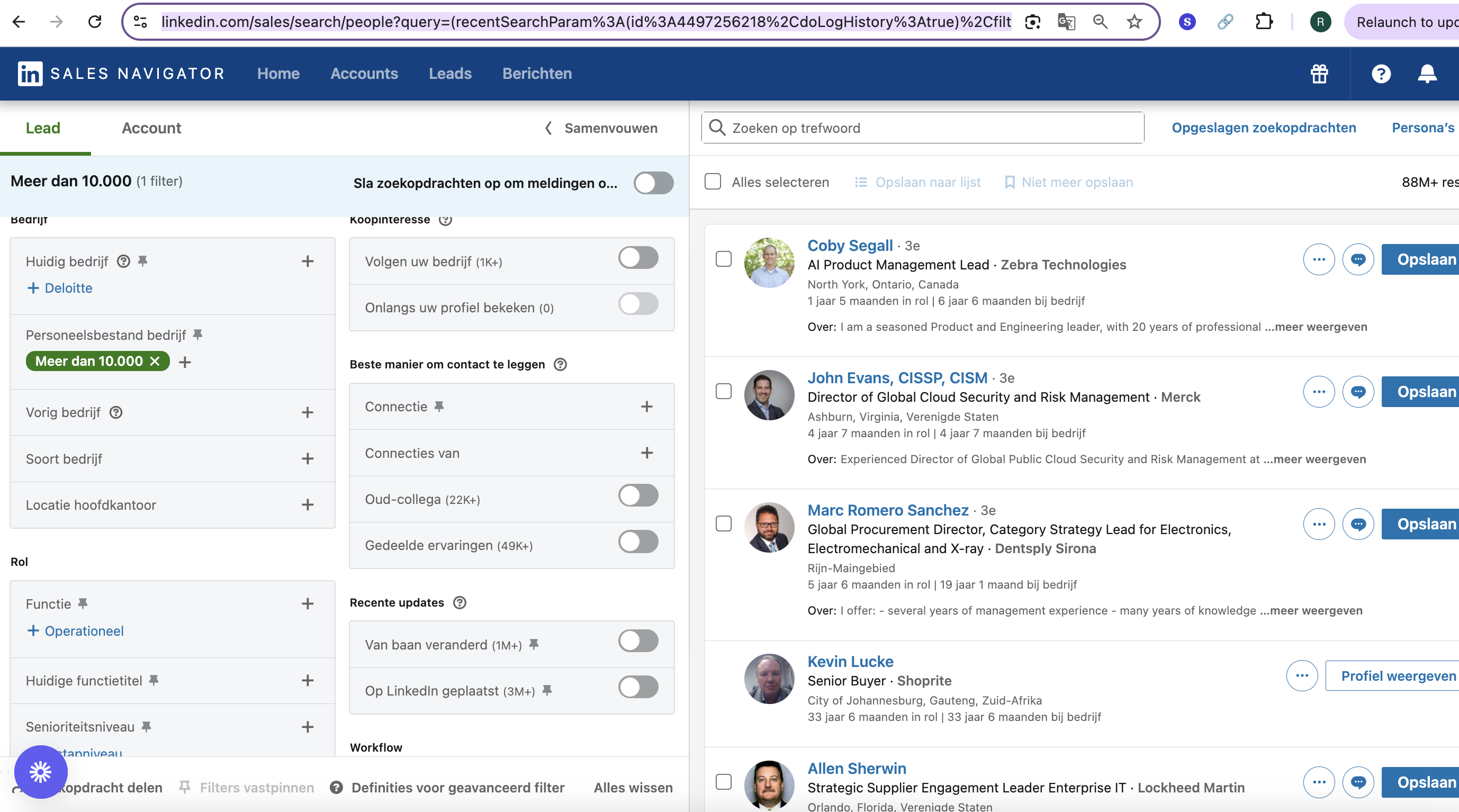Expand the Connectie filter

pyautogui.click(x=647, y=407)
